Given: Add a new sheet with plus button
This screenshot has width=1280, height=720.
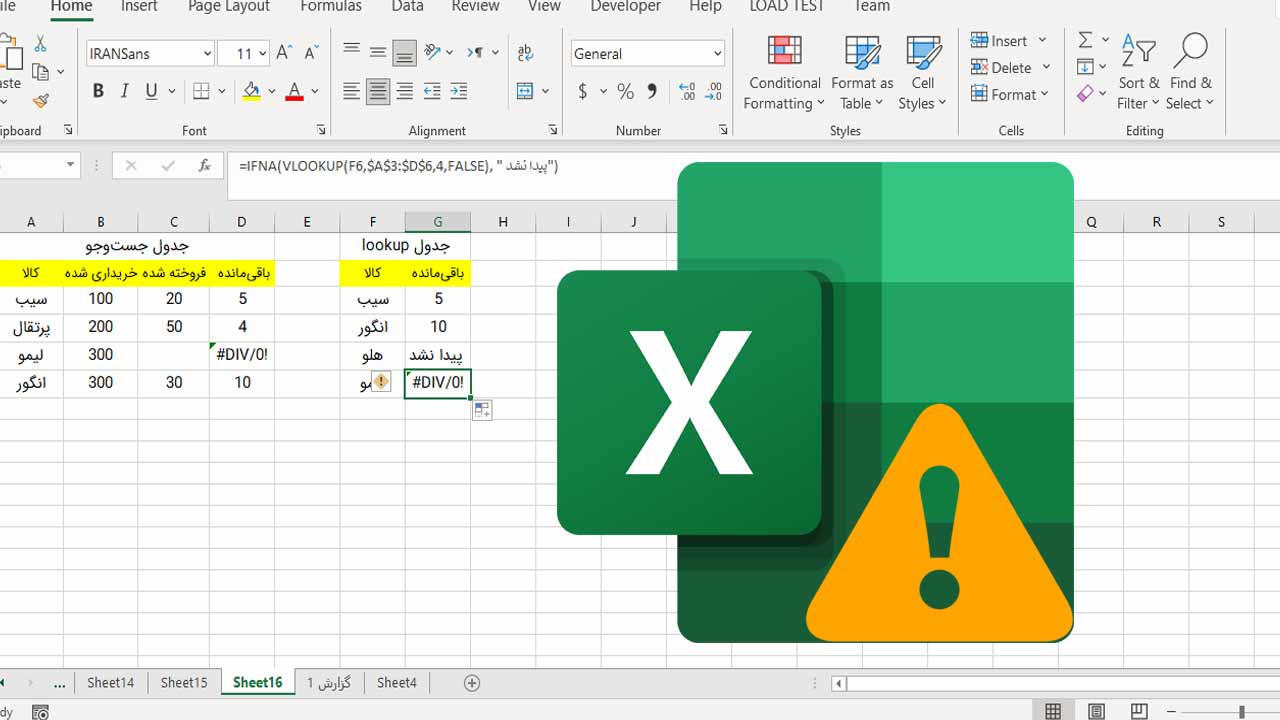Looking at the screenshot, I should point(472,683).
